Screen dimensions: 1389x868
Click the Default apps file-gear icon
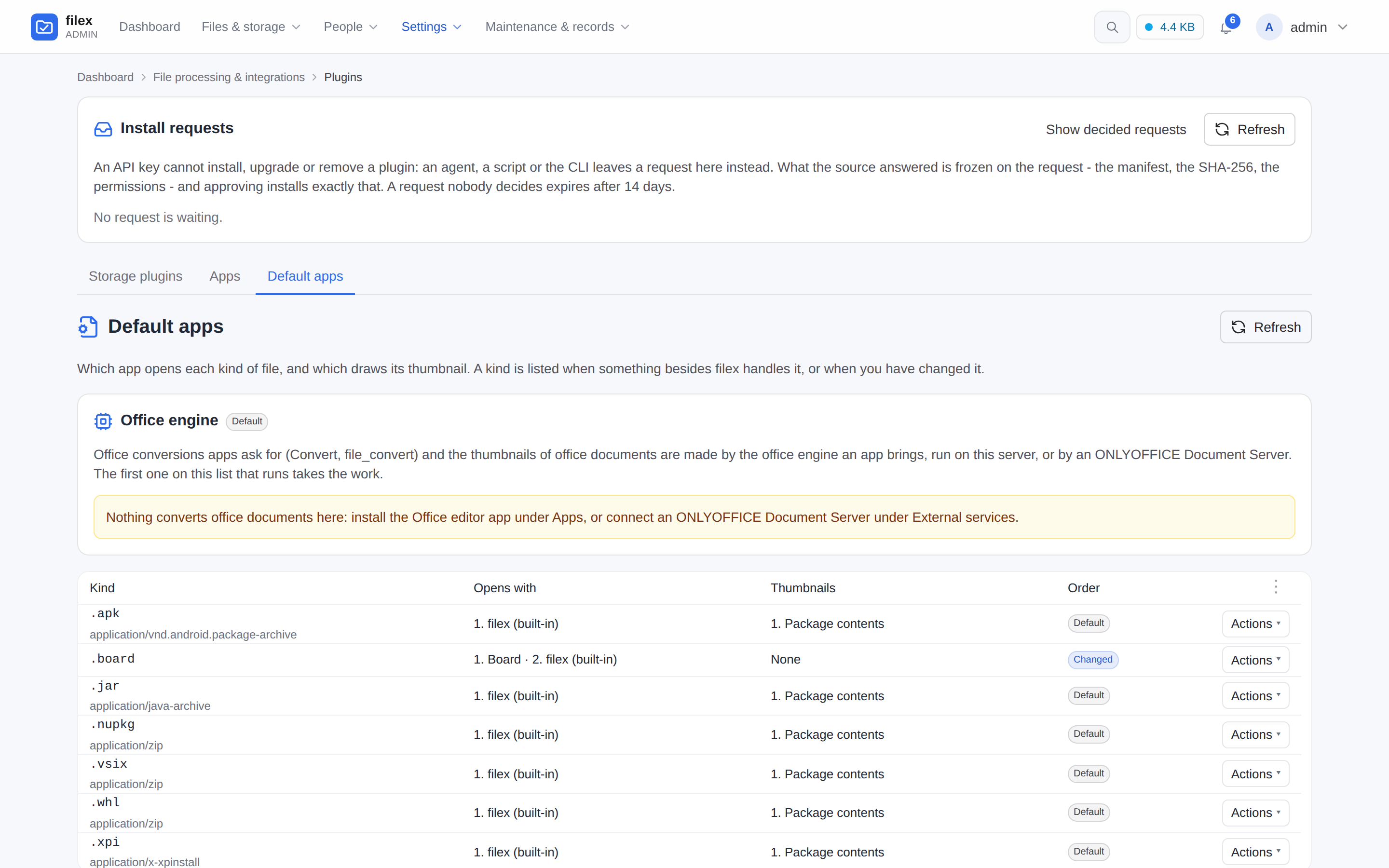(x=88, y=326)
